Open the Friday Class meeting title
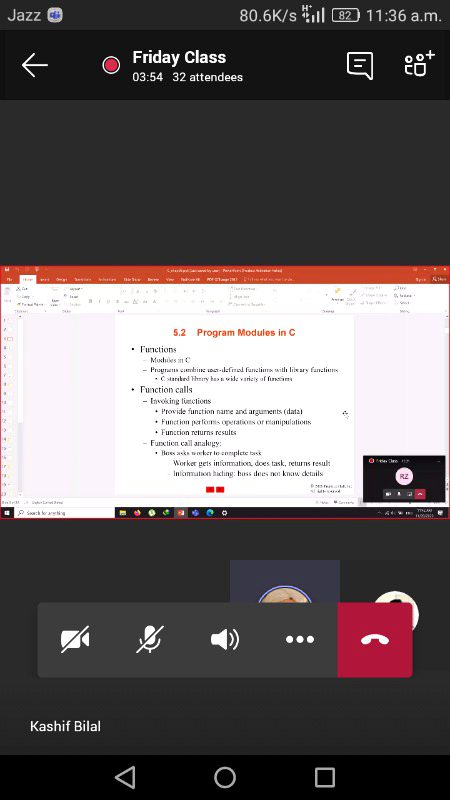Image resolution: width=450 pixels, height=800 pixels. (x=179, y=57)
